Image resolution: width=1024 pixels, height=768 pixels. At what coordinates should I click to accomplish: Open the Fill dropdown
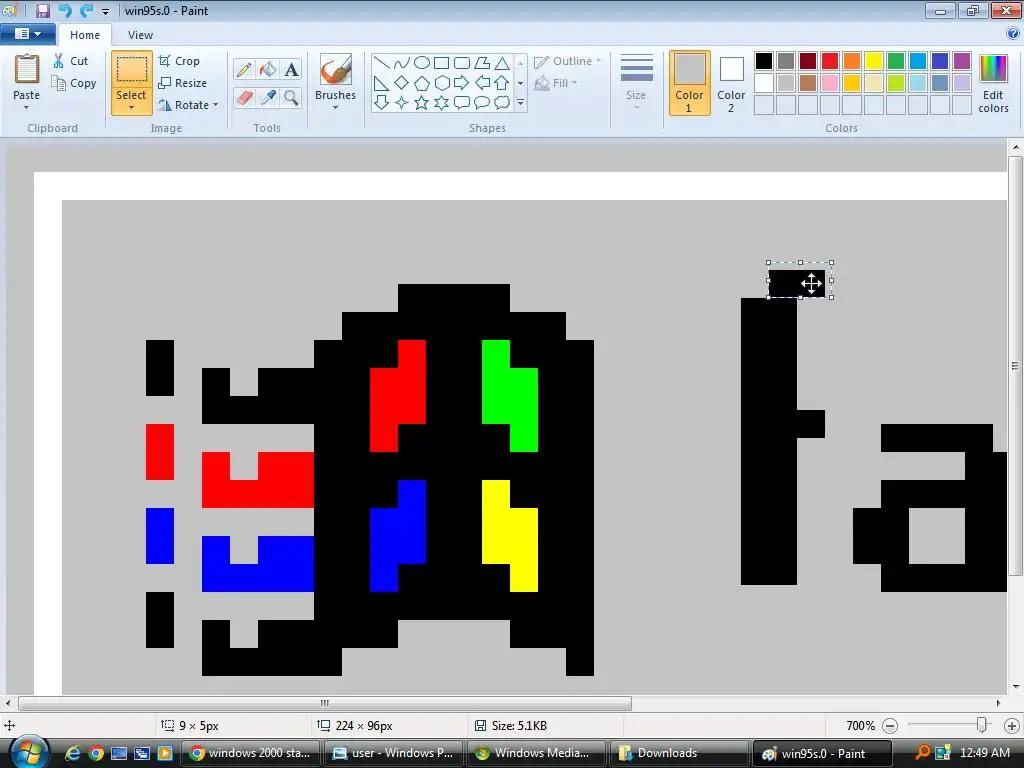click(556, 83)
